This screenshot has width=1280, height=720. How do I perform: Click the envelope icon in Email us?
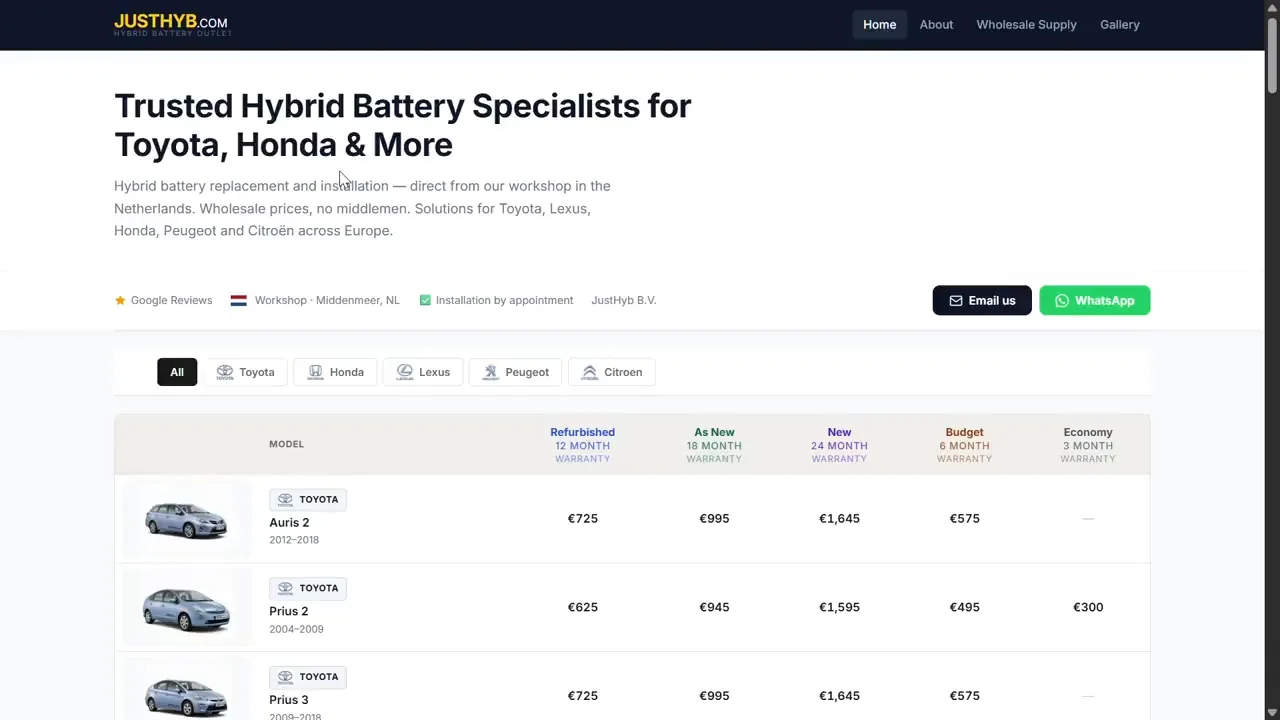[956, 300]
